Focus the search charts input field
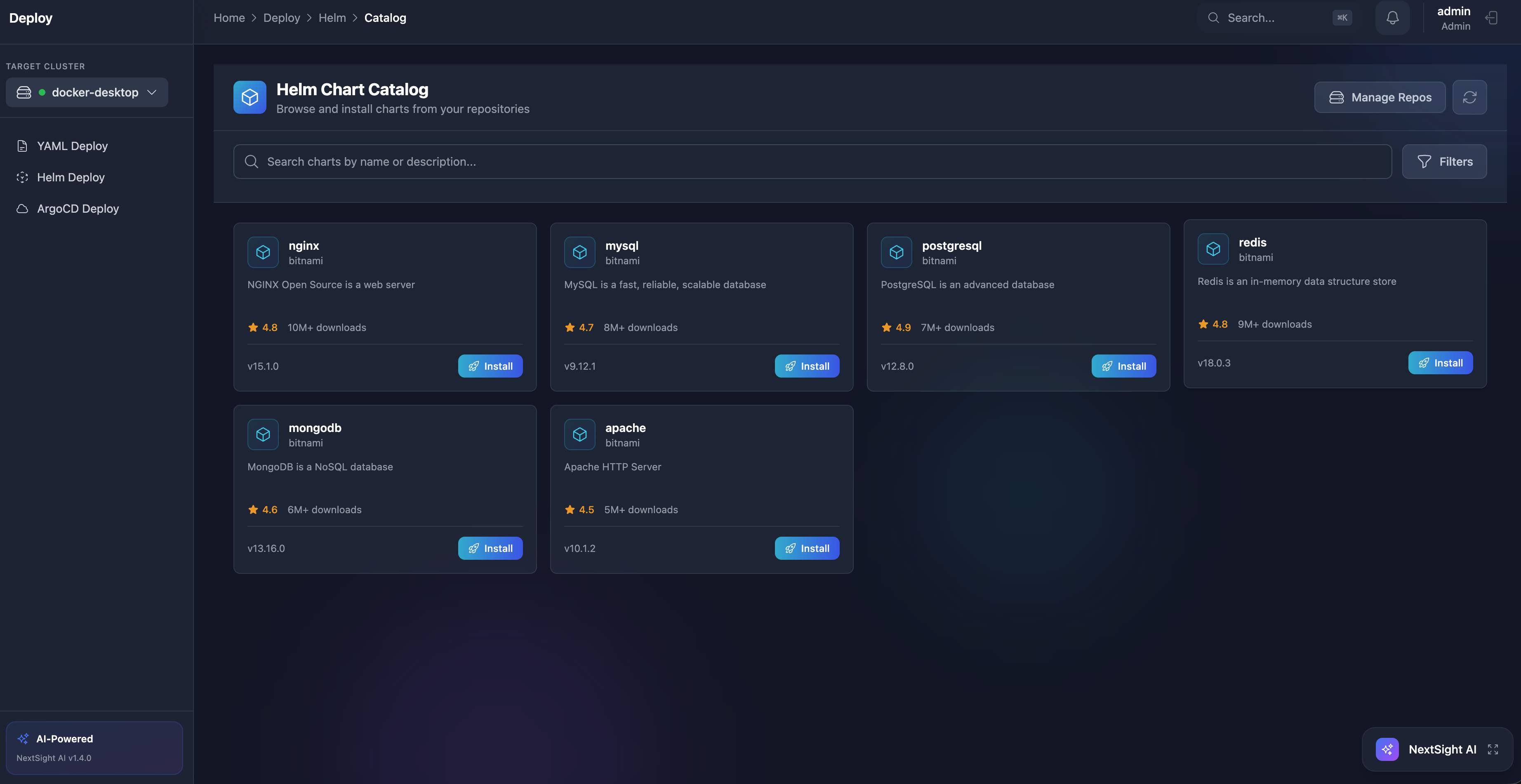1521x784 pixels. tap(812, 162)
